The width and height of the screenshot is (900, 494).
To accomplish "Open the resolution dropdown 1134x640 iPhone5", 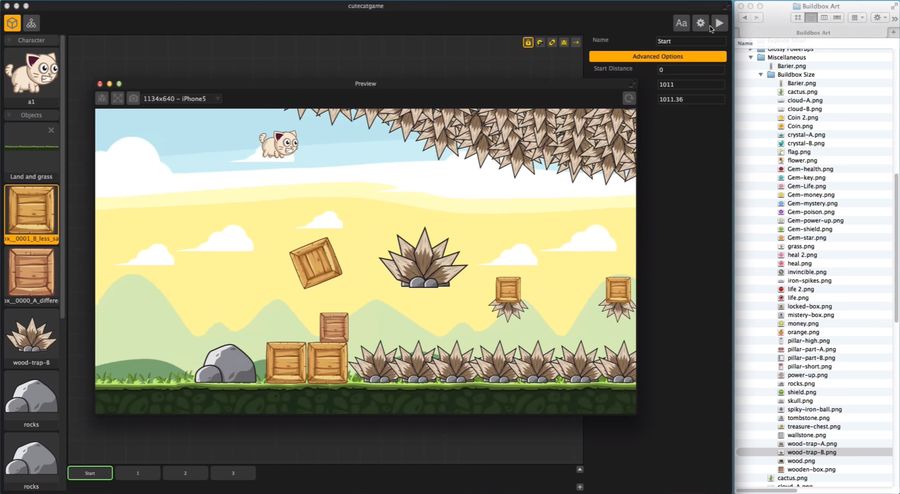I will point(181,99).
